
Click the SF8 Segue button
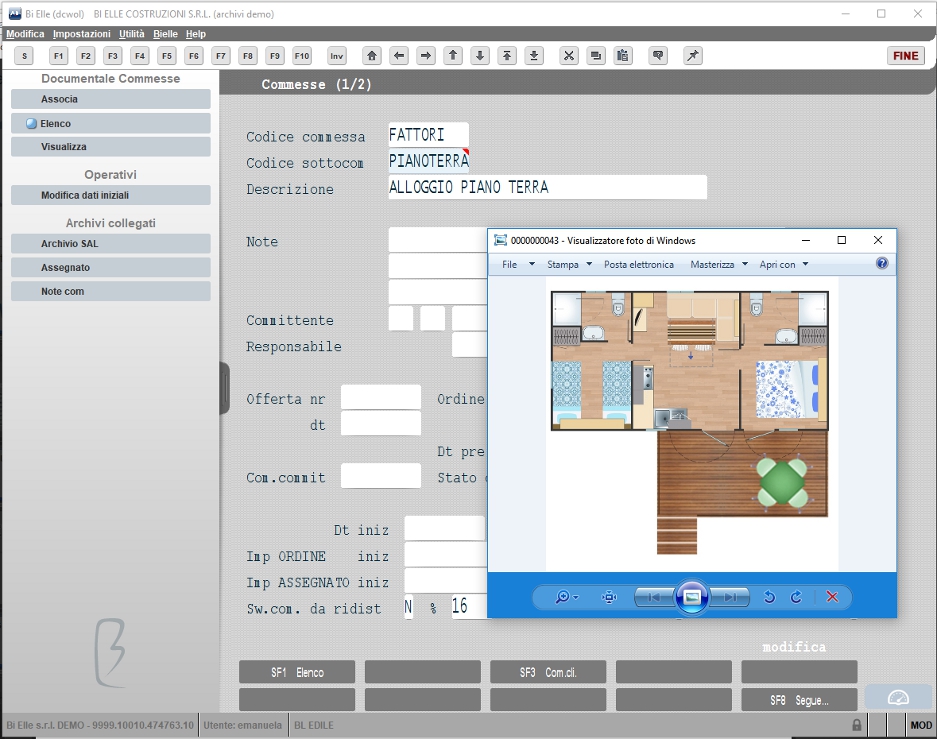[x=799, y=700]
